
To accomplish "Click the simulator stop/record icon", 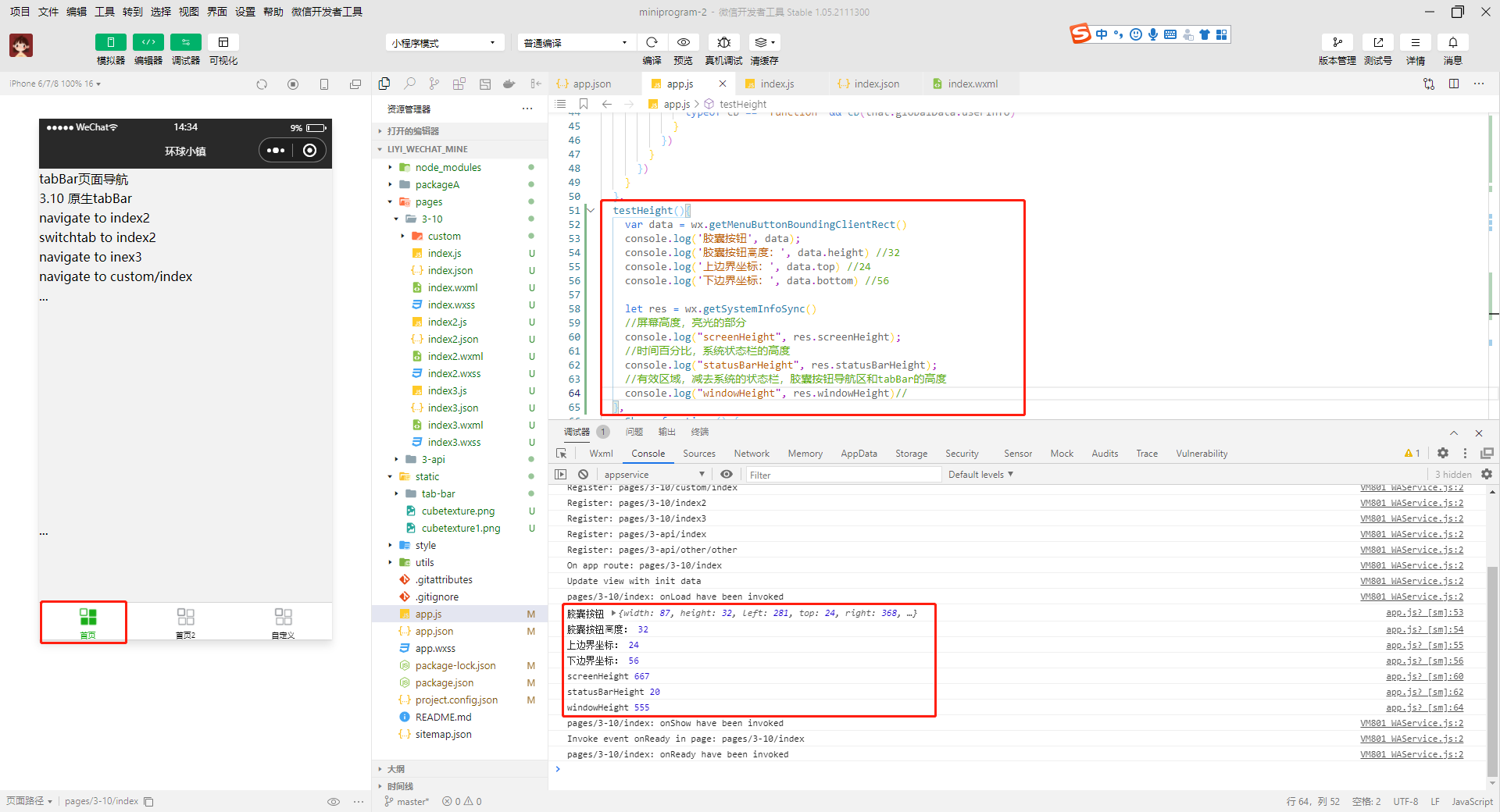I will (293, 84).
